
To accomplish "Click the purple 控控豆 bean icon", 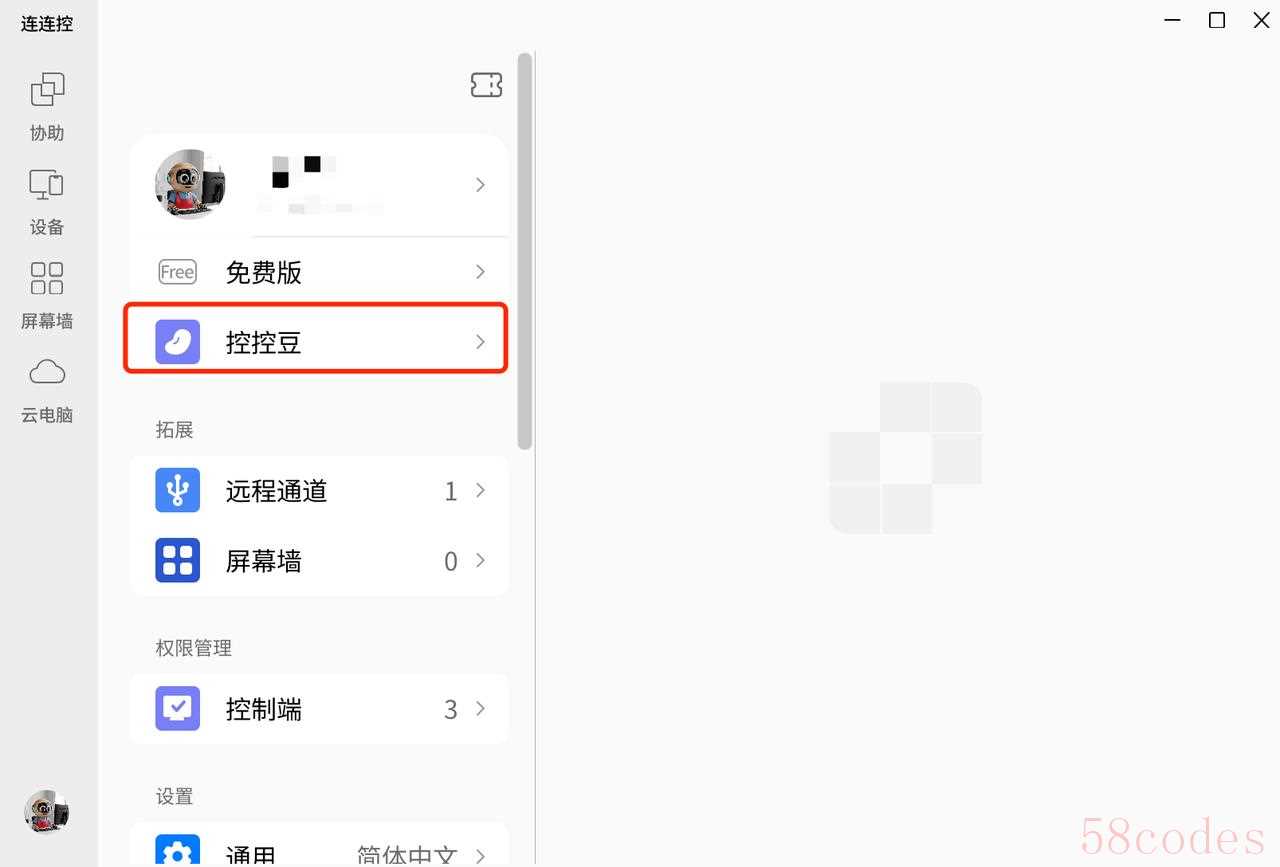I will [178, 342].
